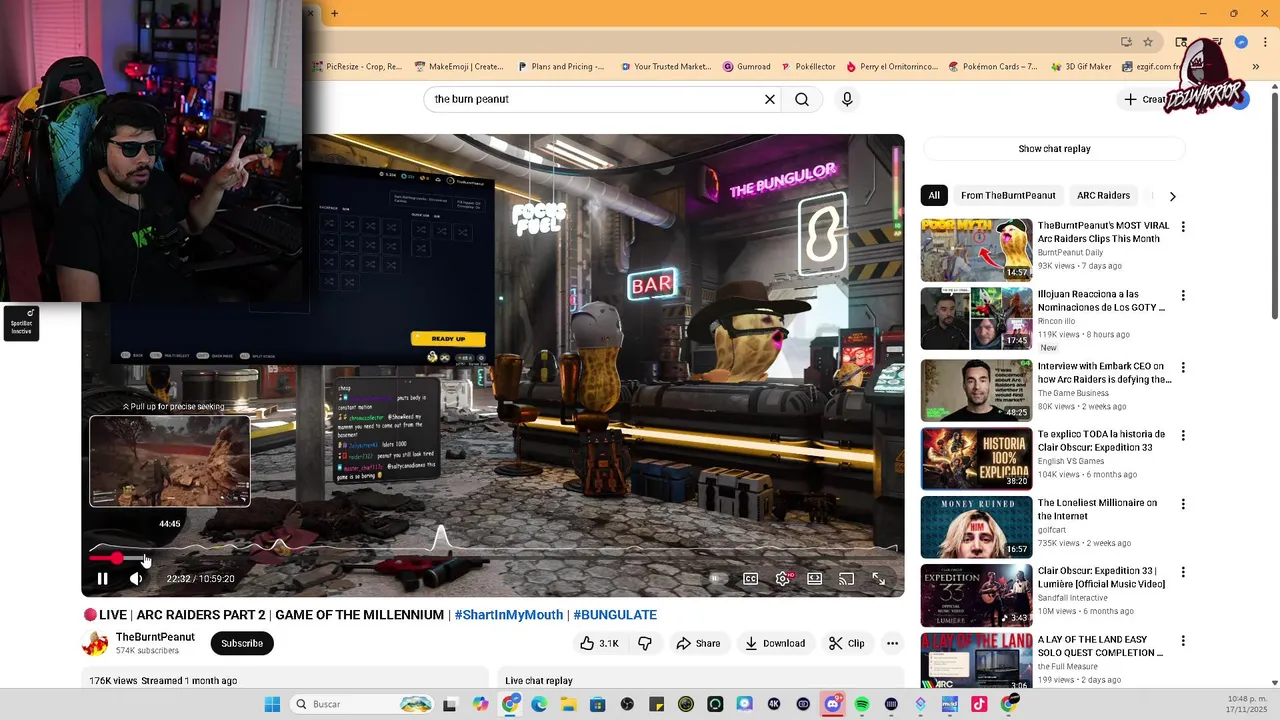This screenshot has height=720, width=1280.
Task: Select the 'ARC Raiders' filter chip
Action: pyautogui.click(x=1103, y=195)
